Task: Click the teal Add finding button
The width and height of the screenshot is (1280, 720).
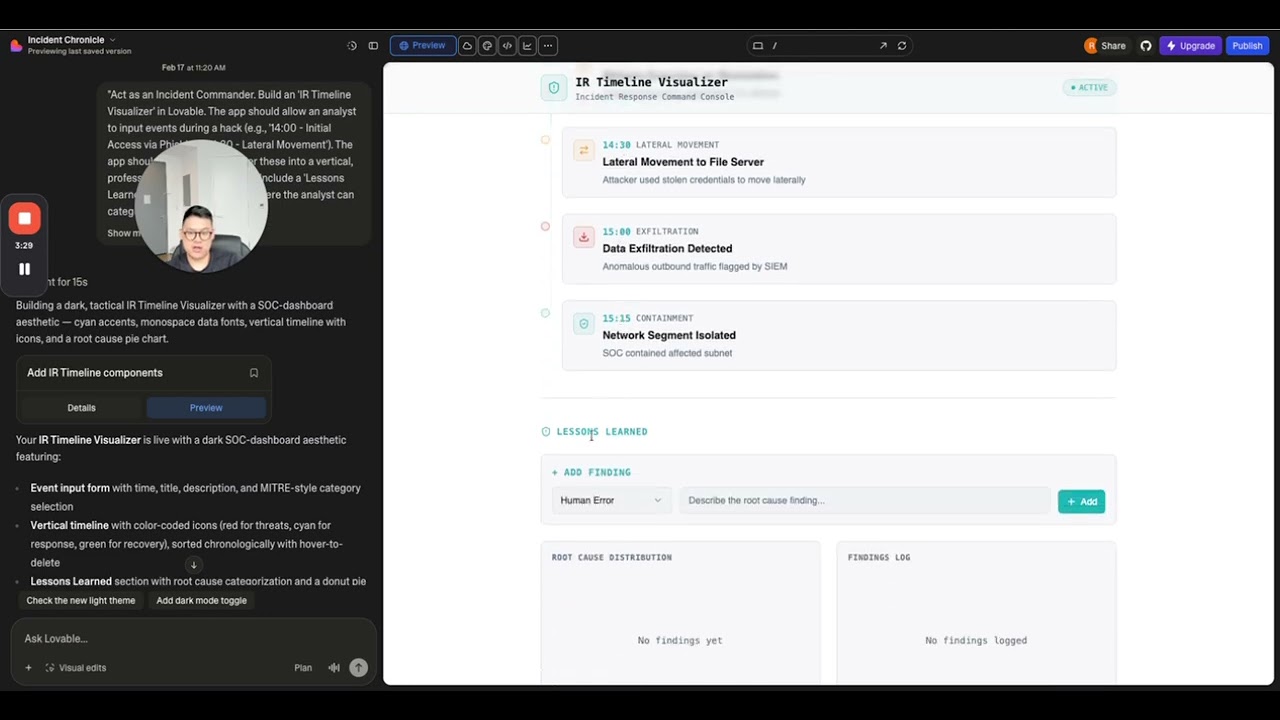Action: [1081, 501]
